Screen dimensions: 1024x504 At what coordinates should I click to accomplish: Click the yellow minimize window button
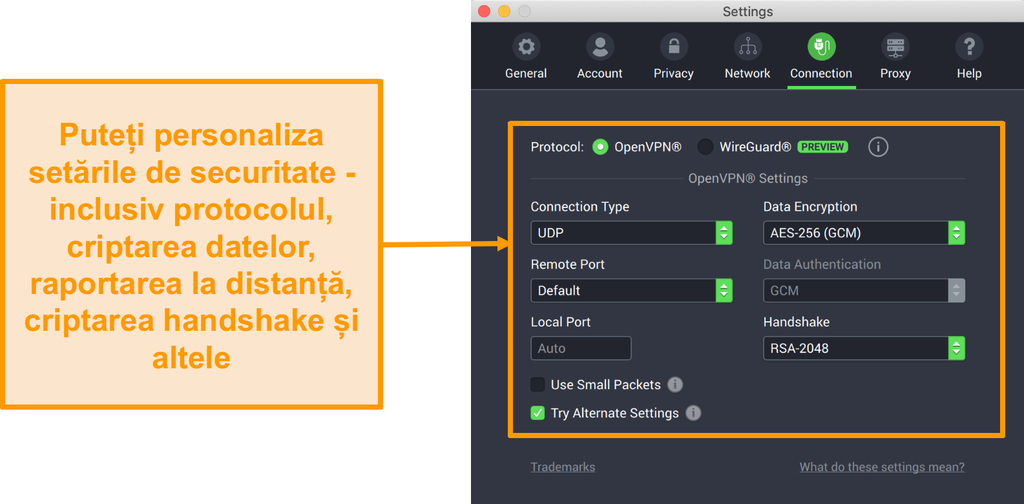coord(504,11)
